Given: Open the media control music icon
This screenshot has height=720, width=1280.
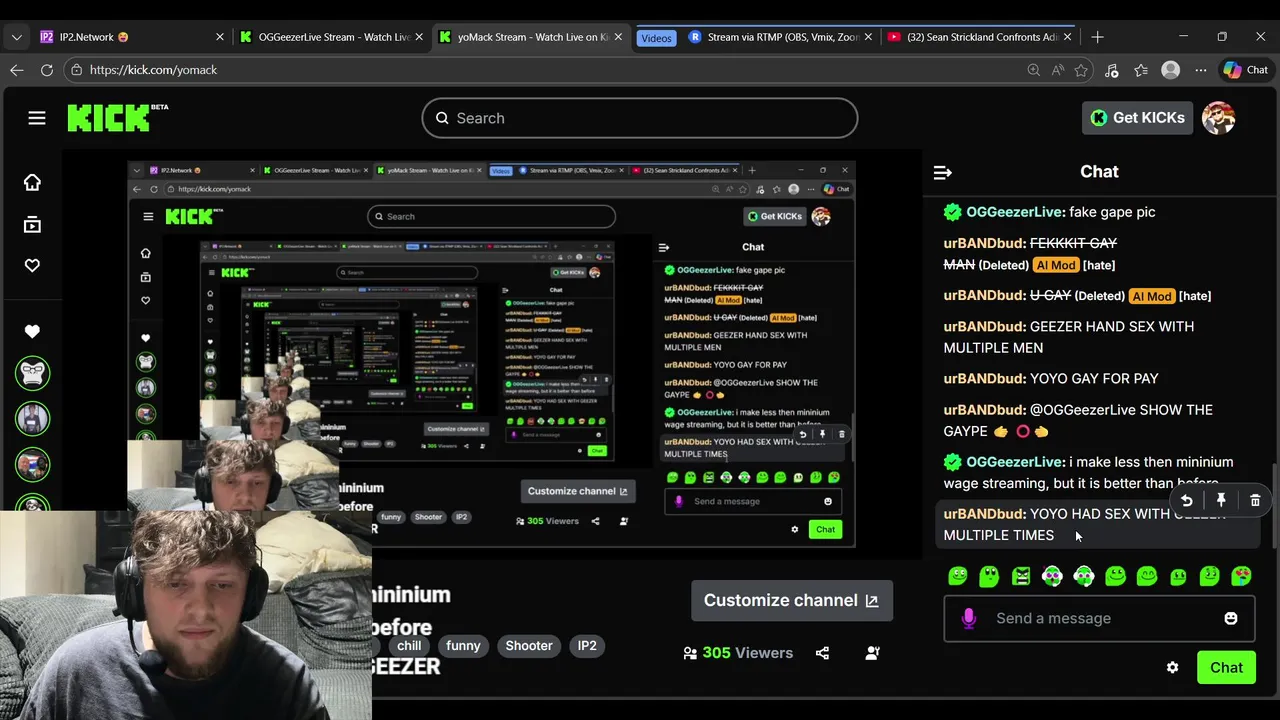Looking at the screenshot, I should pos(1111,70).
